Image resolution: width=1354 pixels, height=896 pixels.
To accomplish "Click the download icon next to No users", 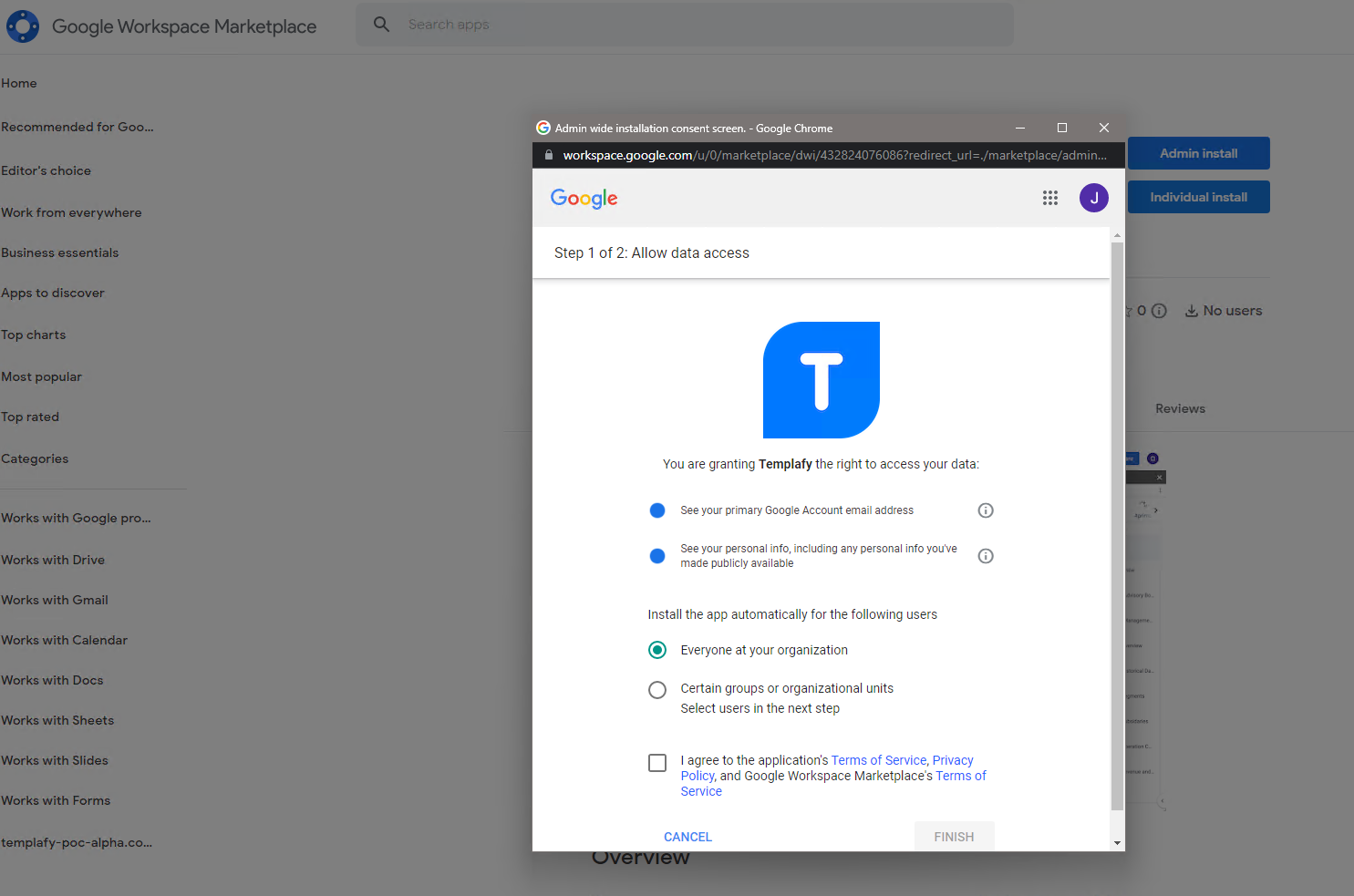I will [x=1192, y=310].
